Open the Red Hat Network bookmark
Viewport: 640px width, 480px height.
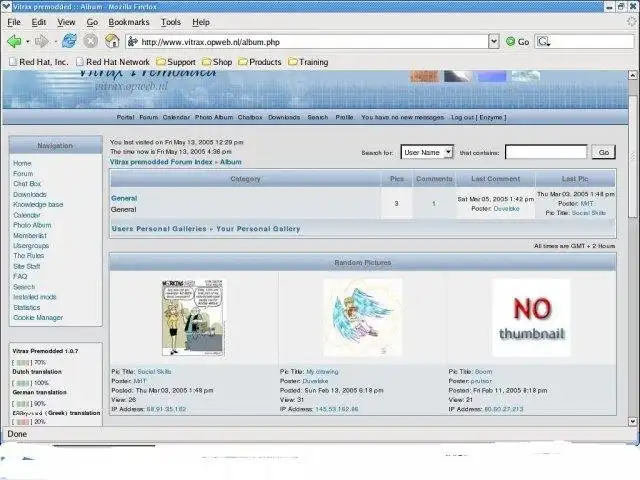pyautogui.click(x=113, y=62)
